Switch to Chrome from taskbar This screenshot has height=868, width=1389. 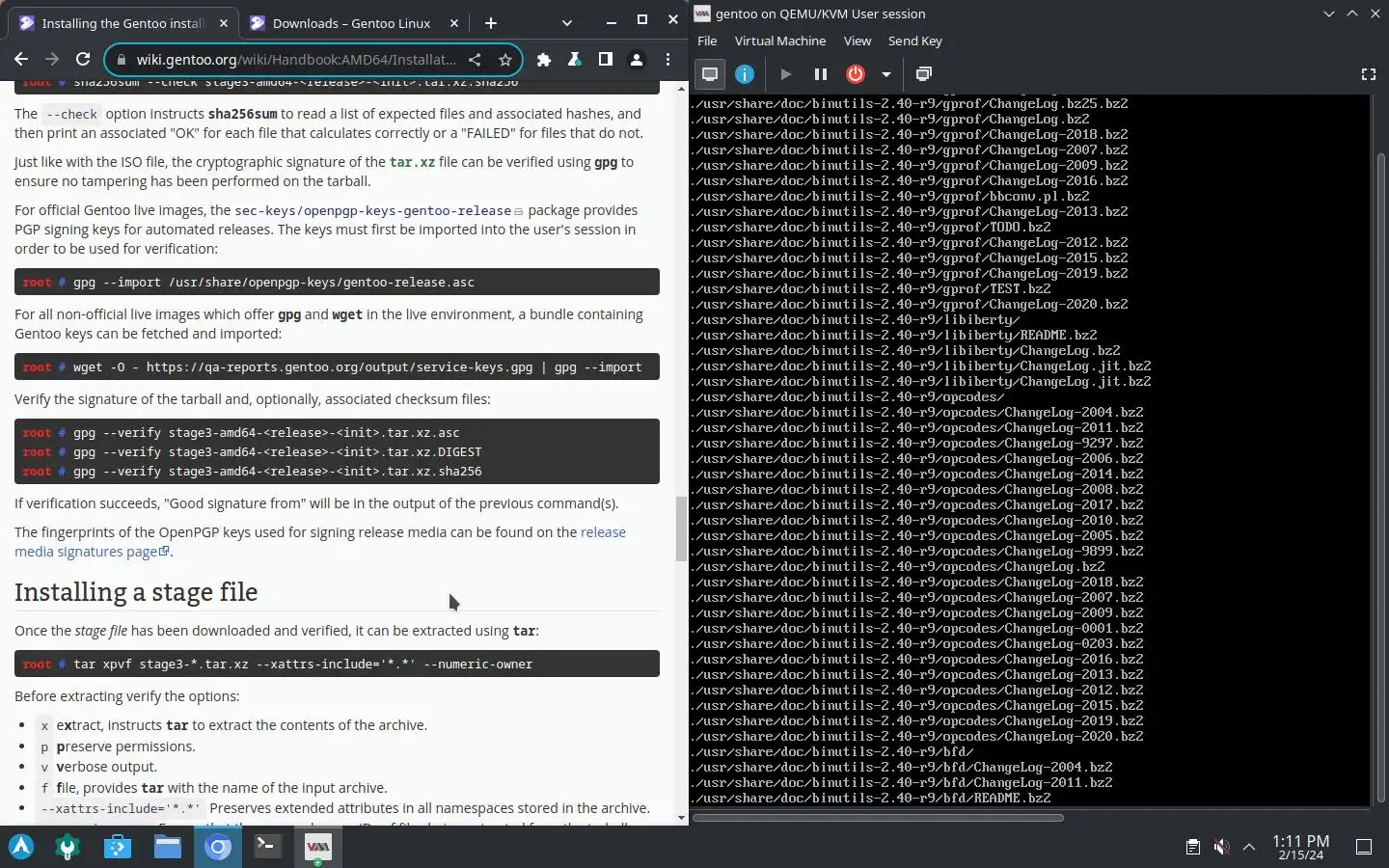pos(218,847)
